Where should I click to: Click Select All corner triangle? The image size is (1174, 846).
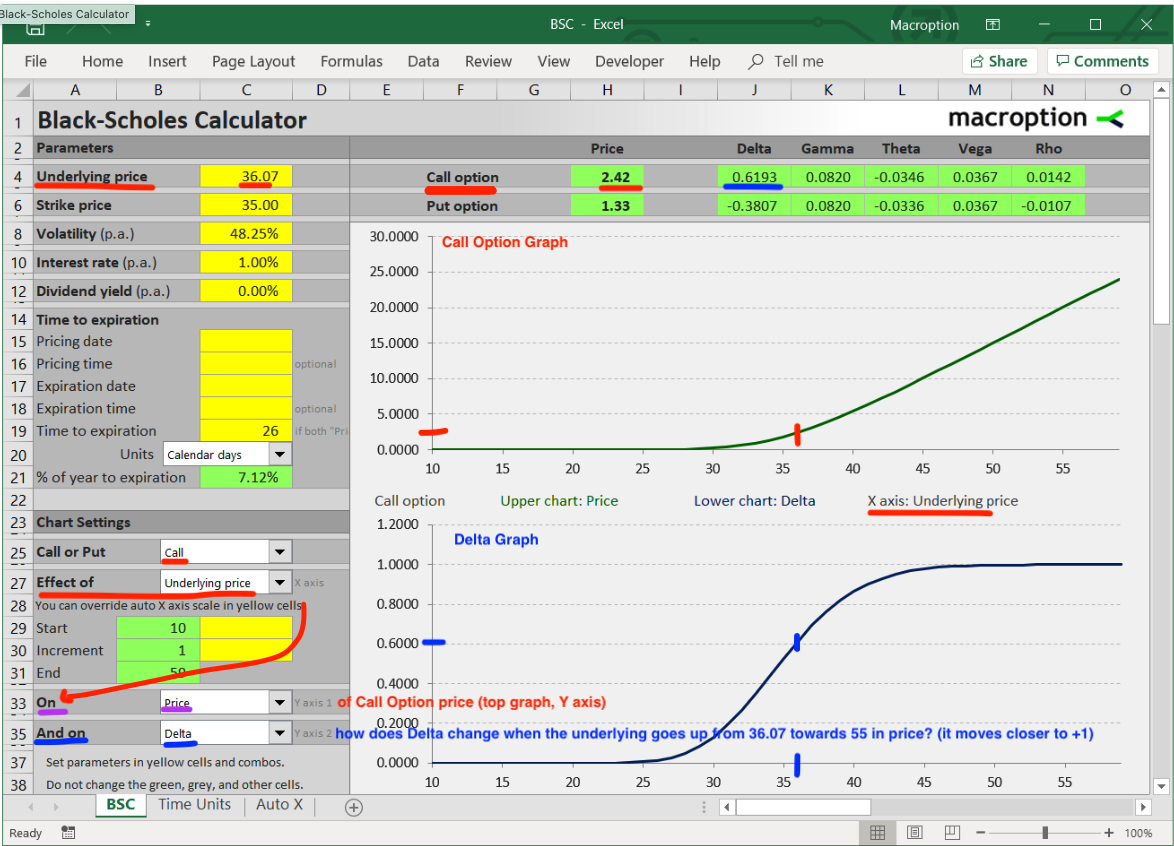pyautogui.click(x=22, y=91)
